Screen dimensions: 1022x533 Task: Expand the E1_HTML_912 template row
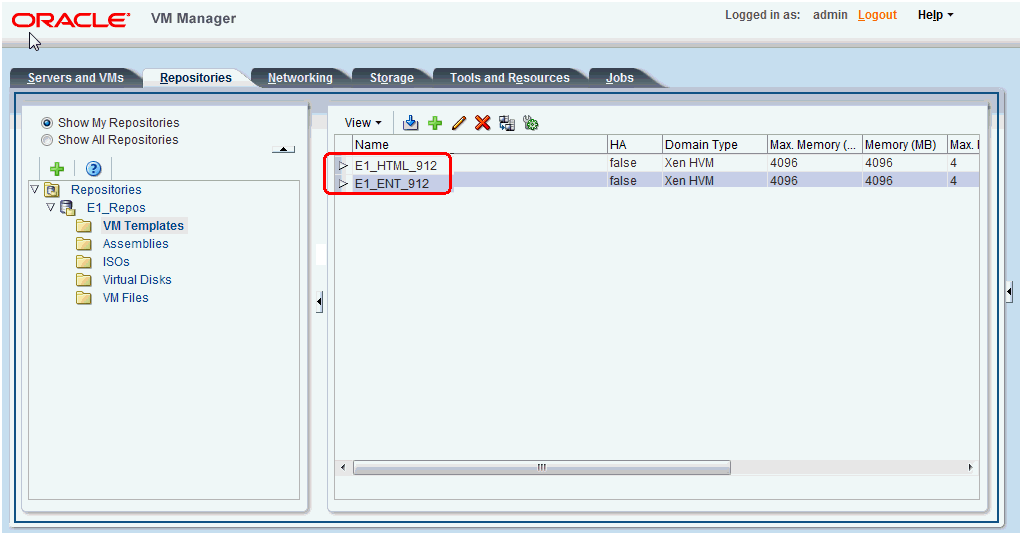coord(343,166)
